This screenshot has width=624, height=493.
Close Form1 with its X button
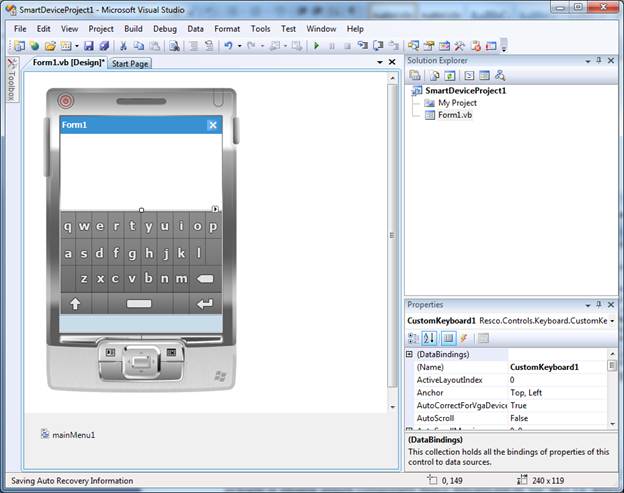coord(213,125)
